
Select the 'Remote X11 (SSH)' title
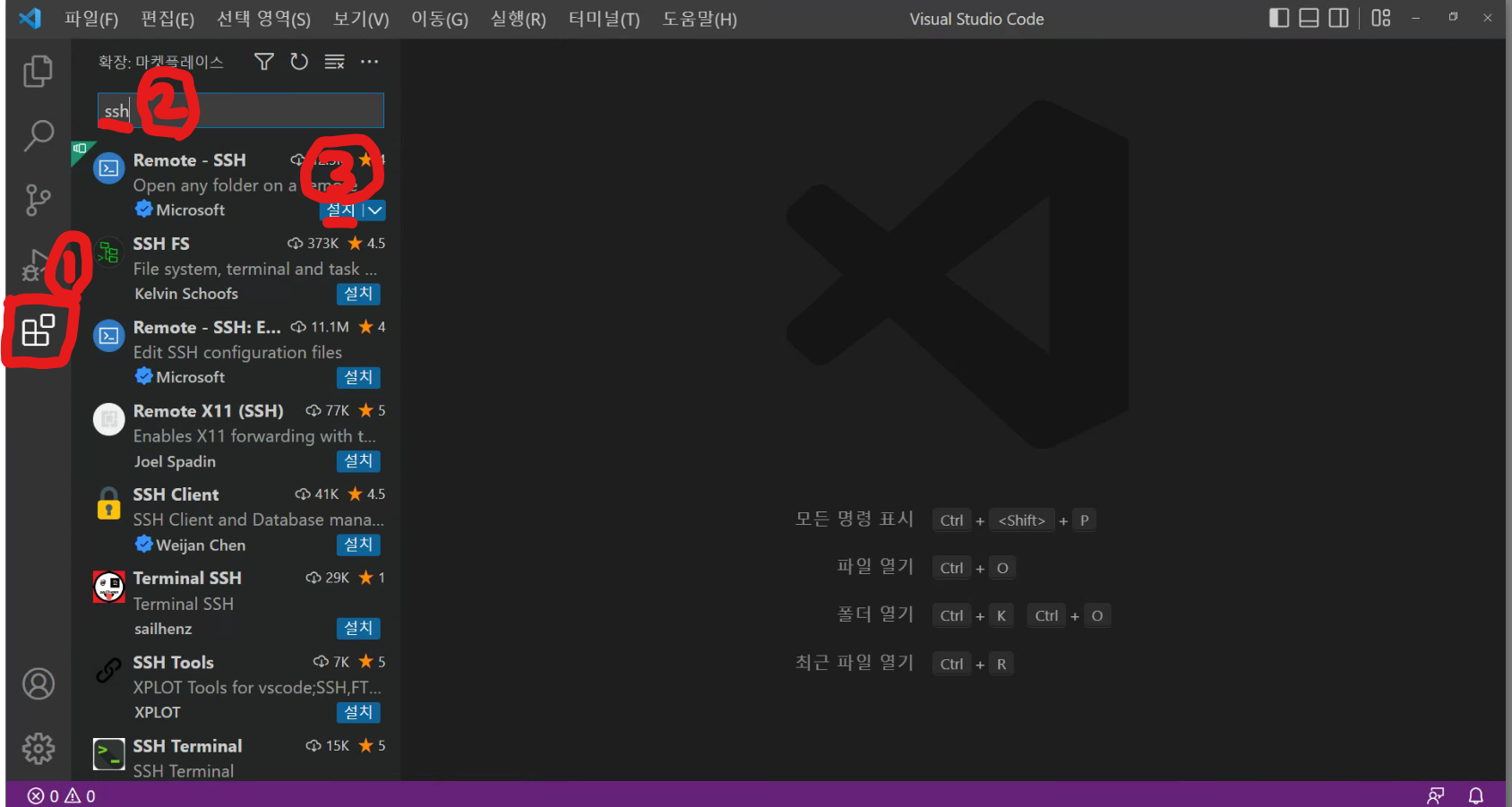coord(208,411)
